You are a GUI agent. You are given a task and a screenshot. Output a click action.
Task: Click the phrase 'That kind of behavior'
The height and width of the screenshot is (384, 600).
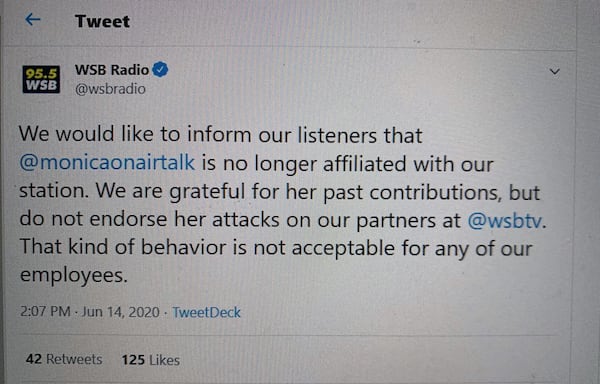pyautogui.click(x=123, y=247)
